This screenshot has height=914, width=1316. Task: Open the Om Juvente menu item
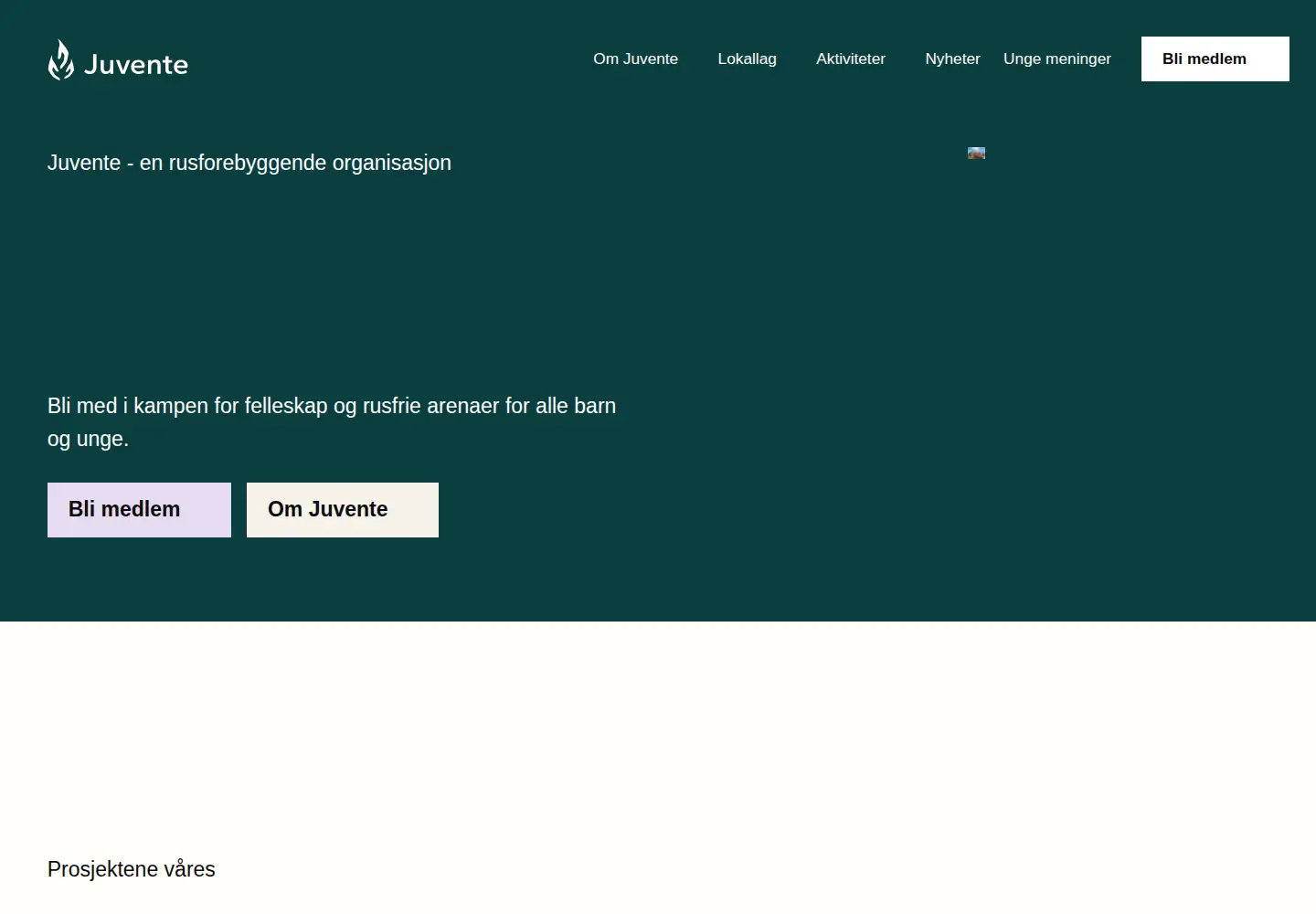[x=636, y=58]
